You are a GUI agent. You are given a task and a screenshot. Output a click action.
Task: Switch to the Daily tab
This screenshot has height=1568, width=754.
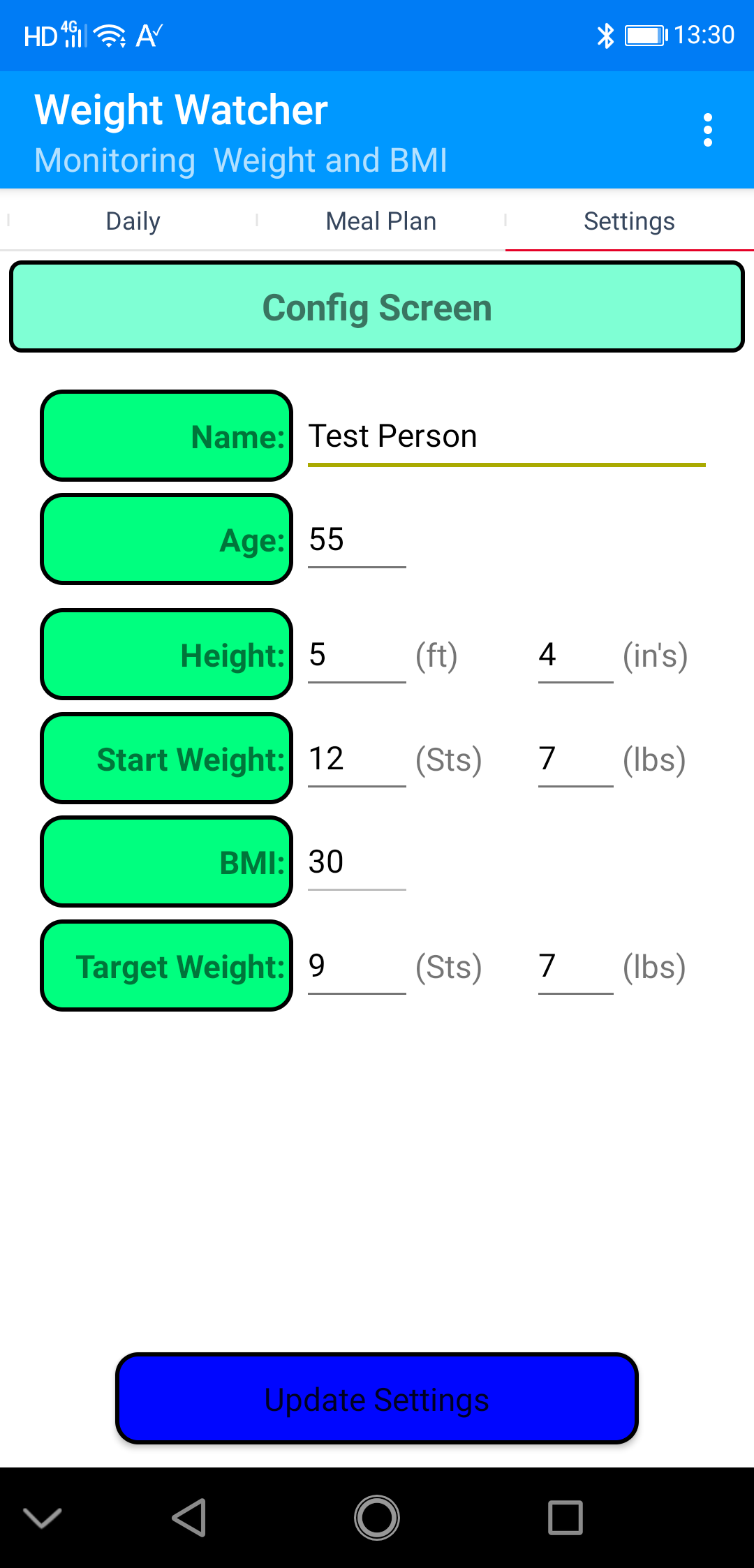[x=133, y=221]
